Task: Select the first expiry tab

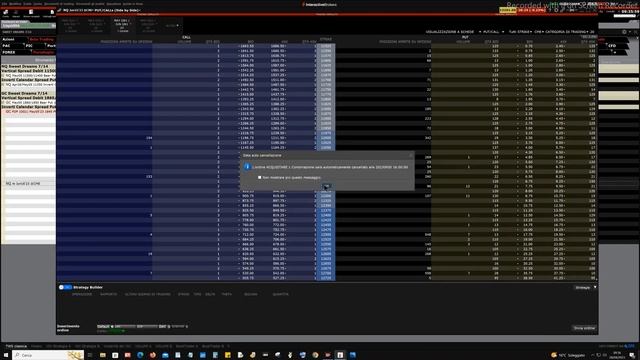Action: [x=70, y=25]
